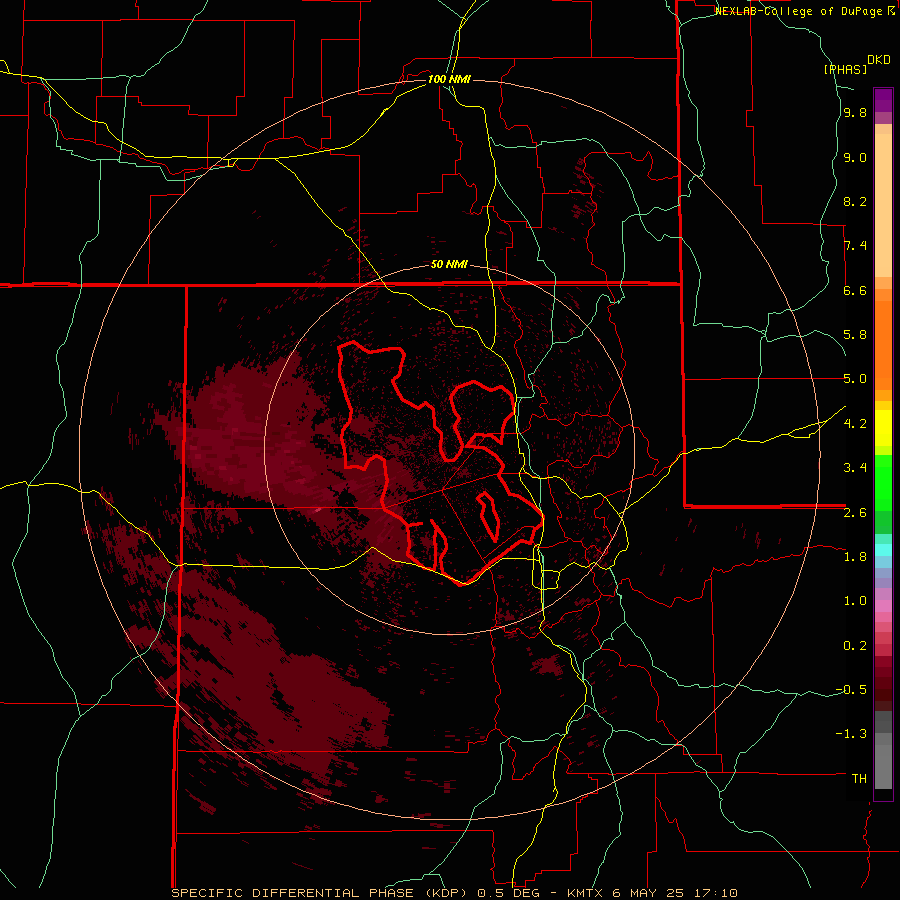The height and width of the screenshot is (900, 900).
Task: Click the "6.6" scale value
Action: (x=855, y=290)
